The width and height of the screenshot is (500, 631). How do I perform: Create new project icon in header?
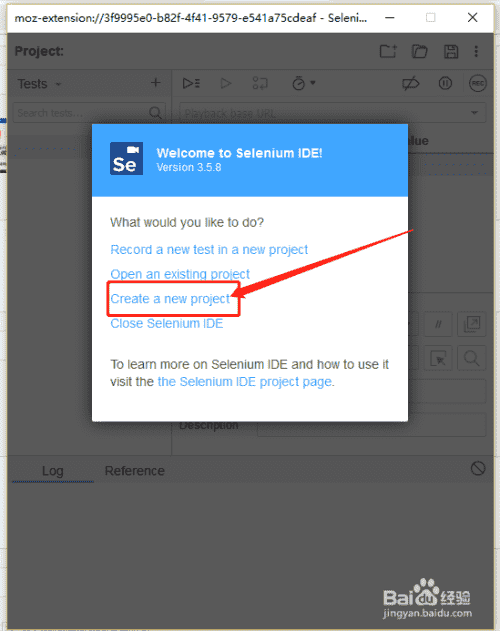388,51
